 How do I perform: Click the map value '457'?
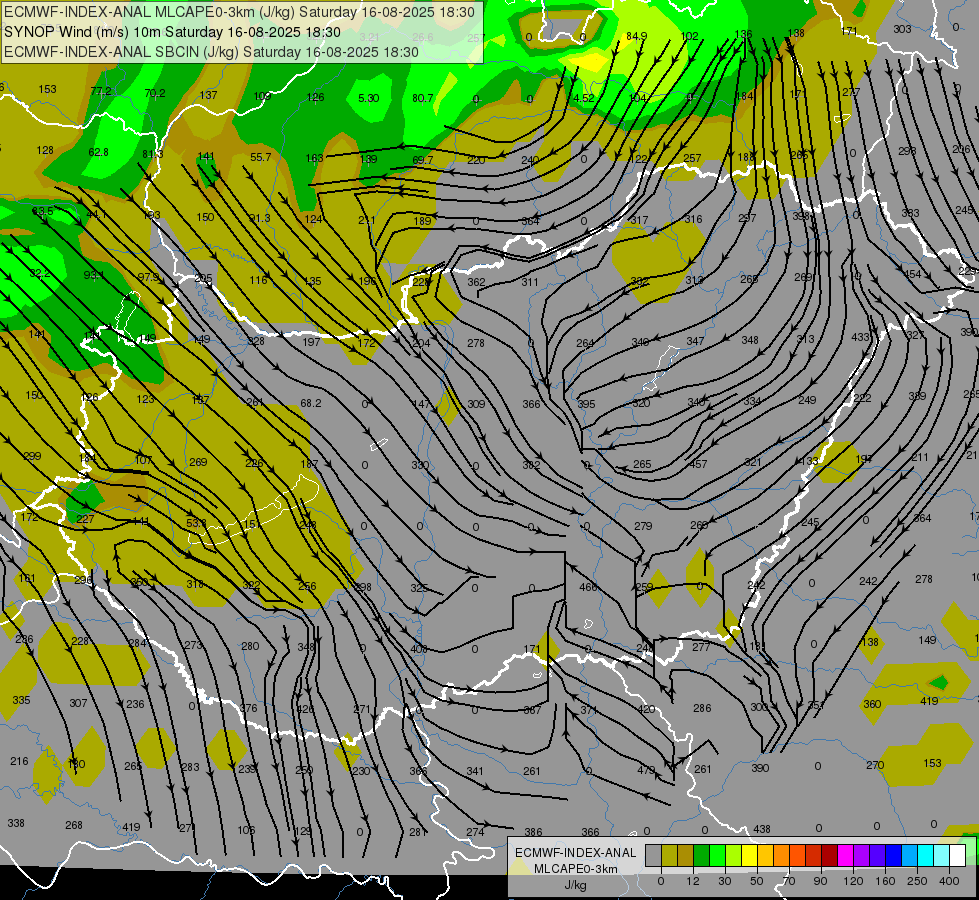click(698, 464)
